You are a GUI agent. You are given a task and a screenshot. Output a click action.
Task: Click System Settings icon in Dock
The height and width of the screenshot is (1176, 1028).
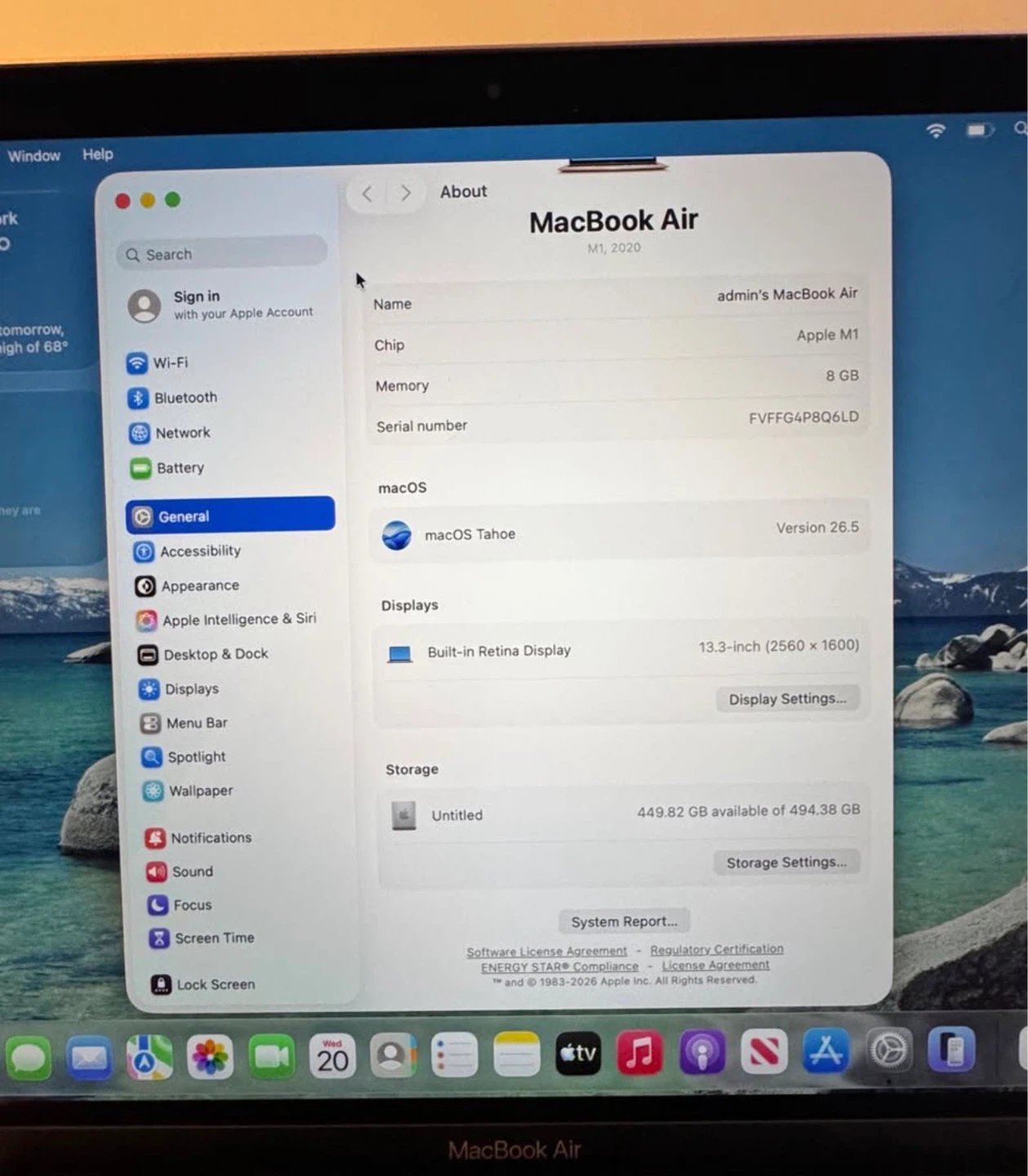coord(888,1049)
